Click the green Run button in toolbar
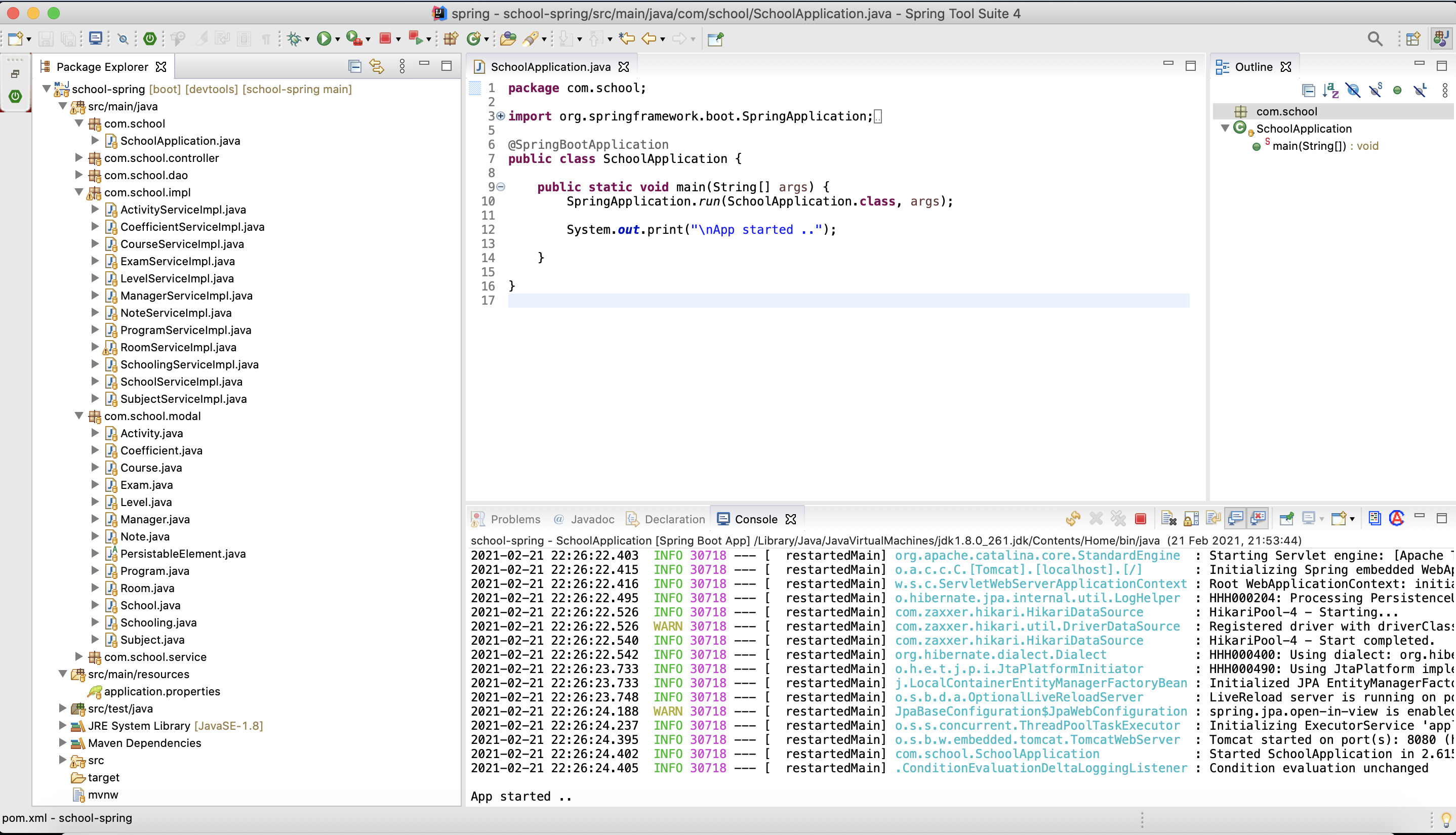Image resolution: width=1456 pixels, height=835 pixels. (324, 38)
